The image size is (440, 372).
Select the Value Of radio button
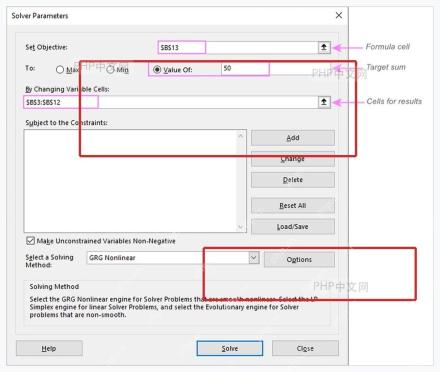[157, 69]
